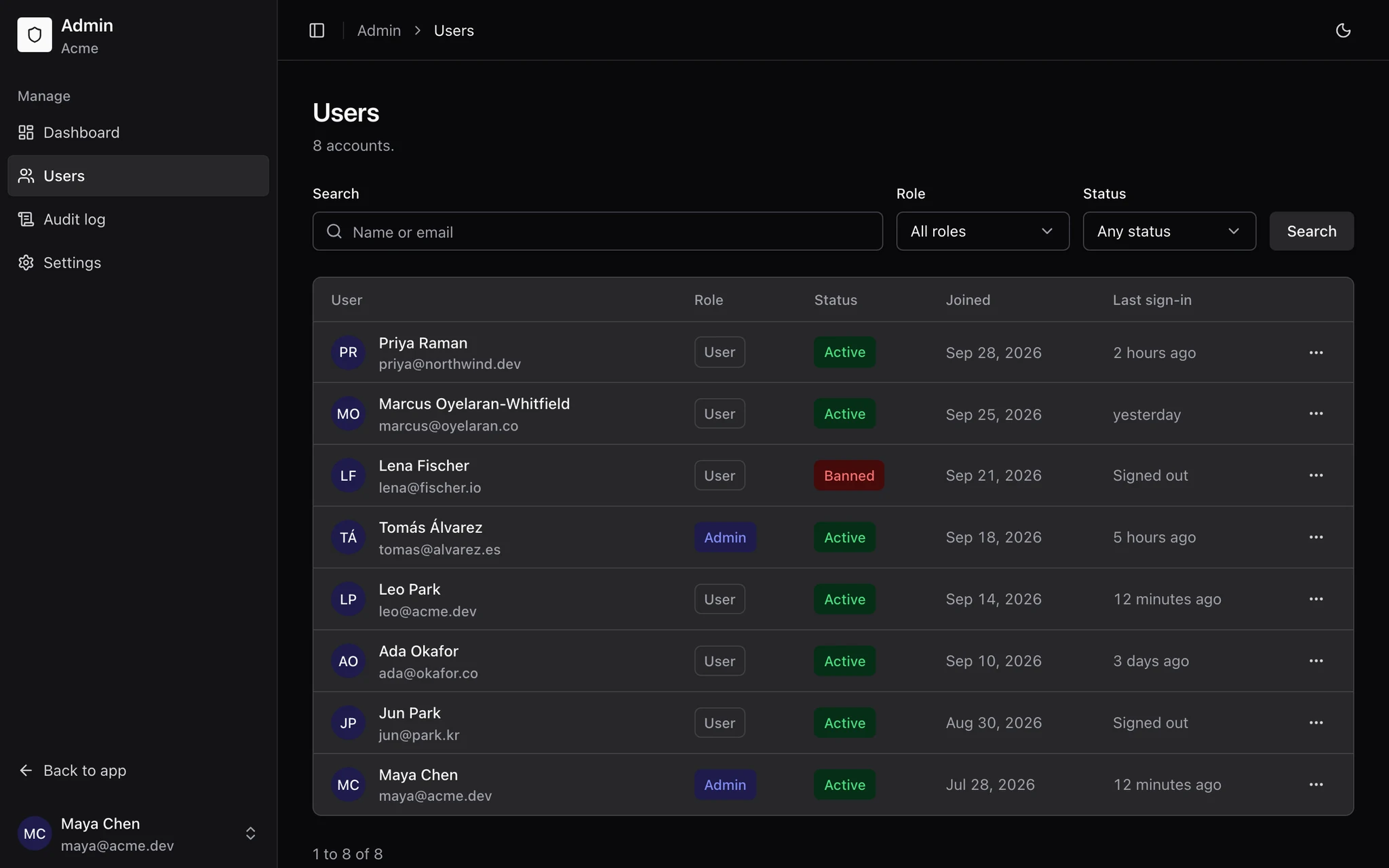Screen dimensions: 1389x868
Task: Toggle the sidebar panel icon
Action: (317, 31)
